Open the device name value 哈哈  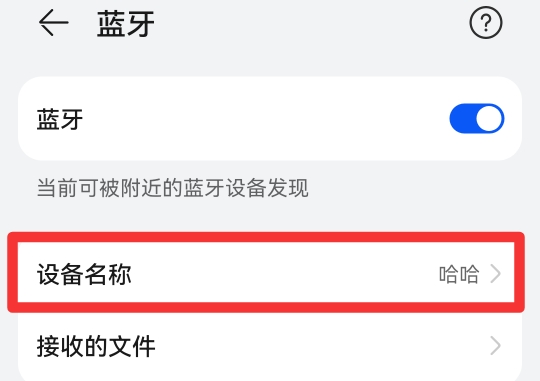pos(459,274)
